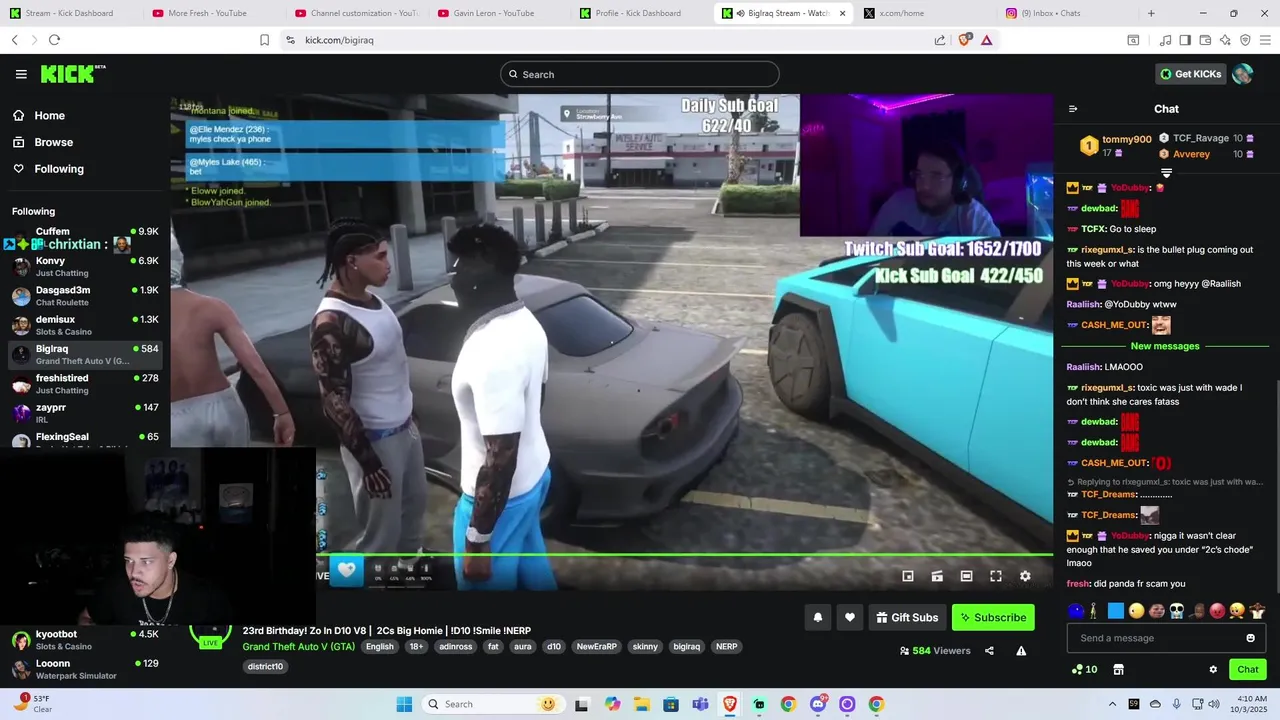
Task: Click the English language tag
Action: pos(380,647)
